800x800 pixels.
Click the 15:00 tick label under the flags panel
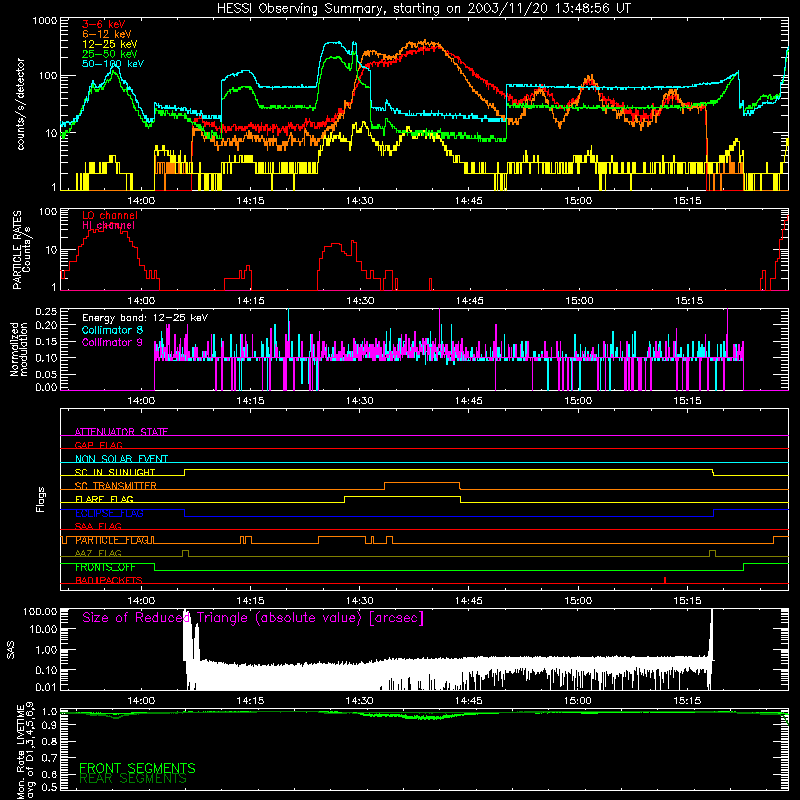click(578, 601)
